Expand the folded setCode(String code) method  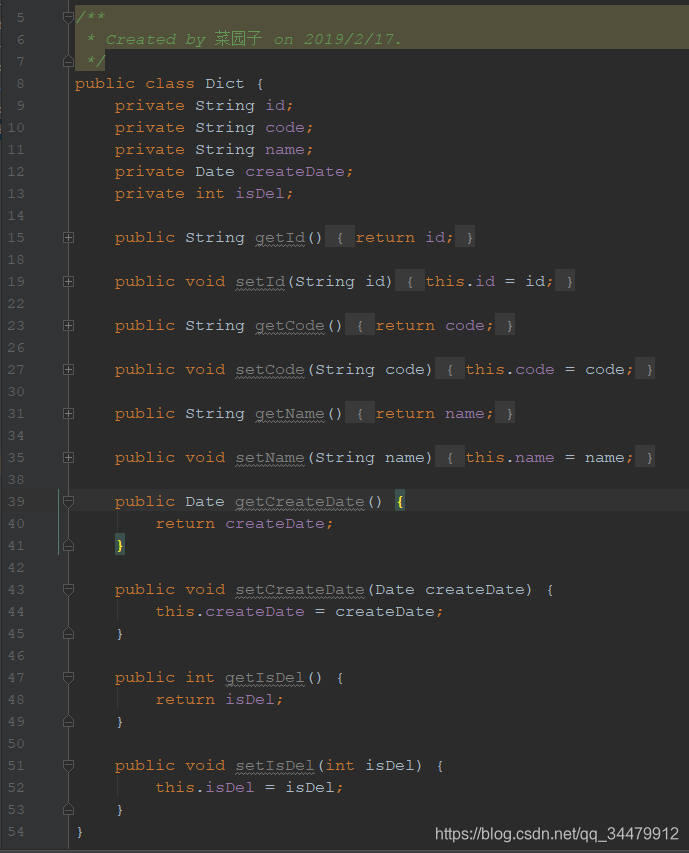(x=69, y=370)
